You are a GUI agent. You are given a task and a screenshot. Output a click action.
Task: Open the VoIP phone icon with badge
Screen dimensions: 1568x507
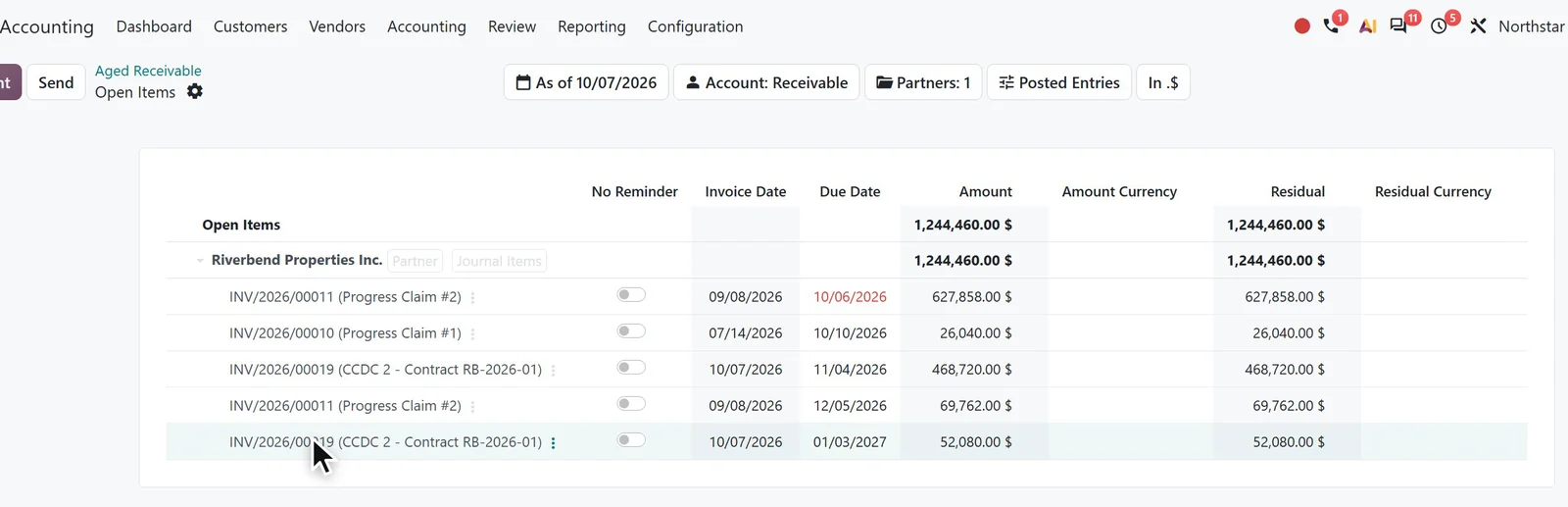[x=1331, y=26]
